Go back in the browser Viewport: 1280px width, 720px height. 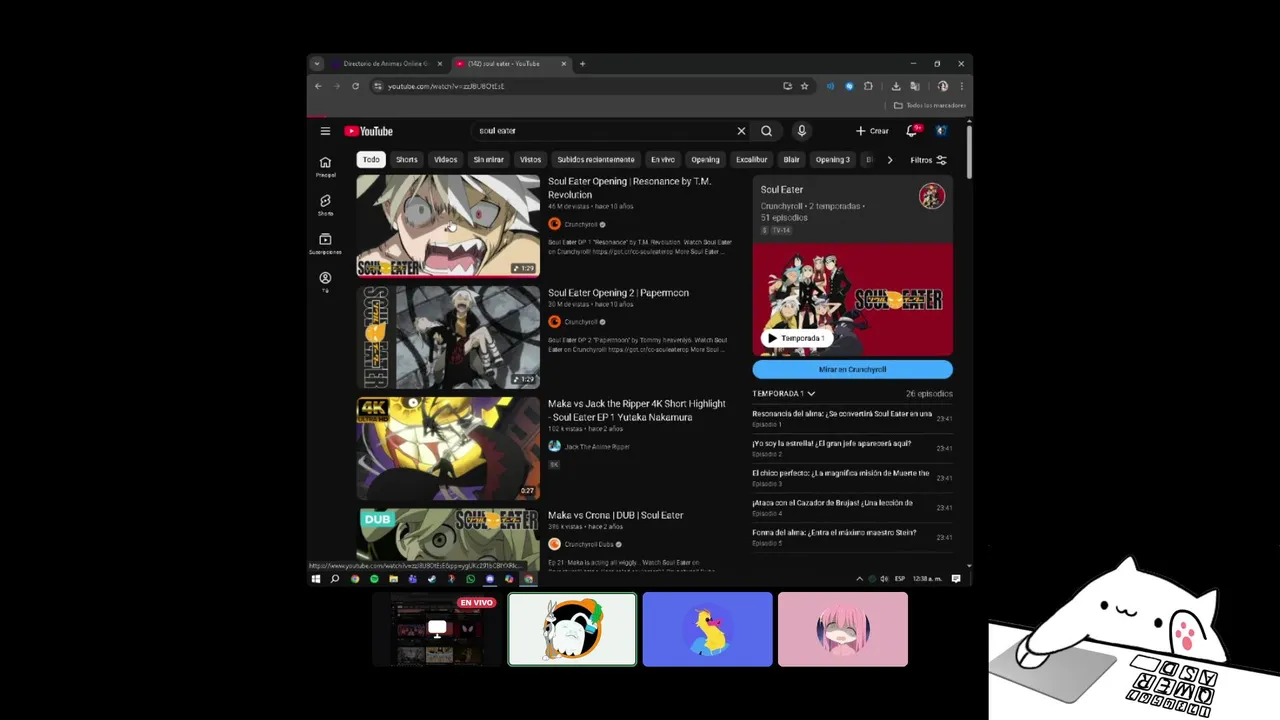click(318, 86)
